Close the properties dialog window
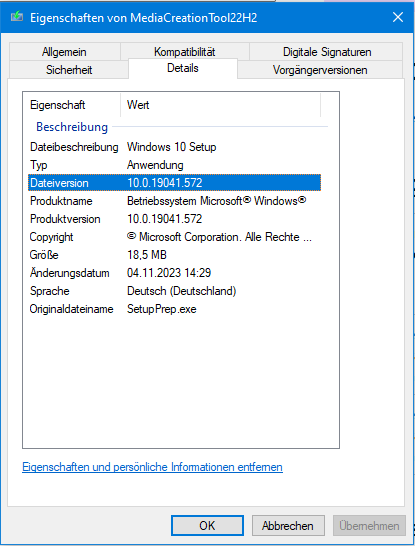415x546 pixels. pyautogui.click(x=398, y=17)
